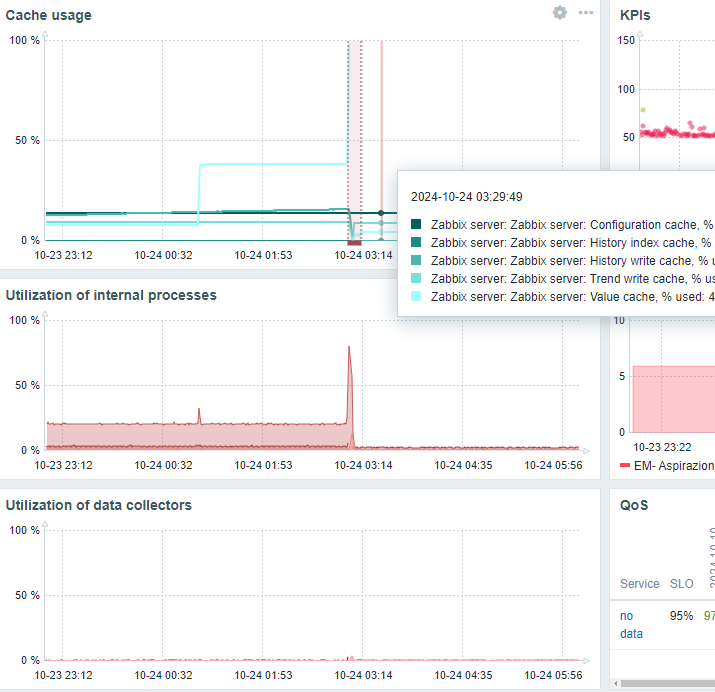Click the QoS widget title

(634, 505)
